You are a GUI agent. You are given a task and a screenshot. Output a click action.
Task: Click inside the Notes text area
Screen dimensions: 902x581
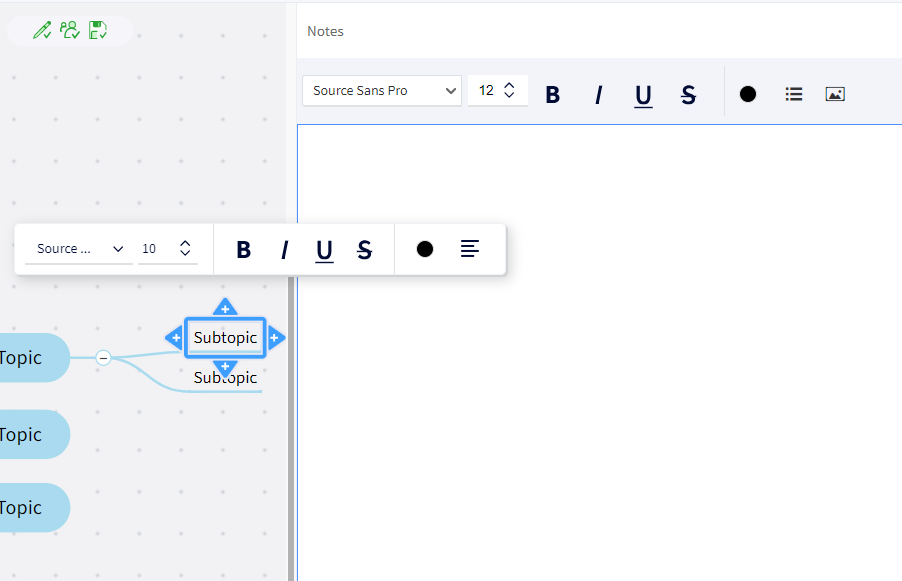[x=600, y=350]
